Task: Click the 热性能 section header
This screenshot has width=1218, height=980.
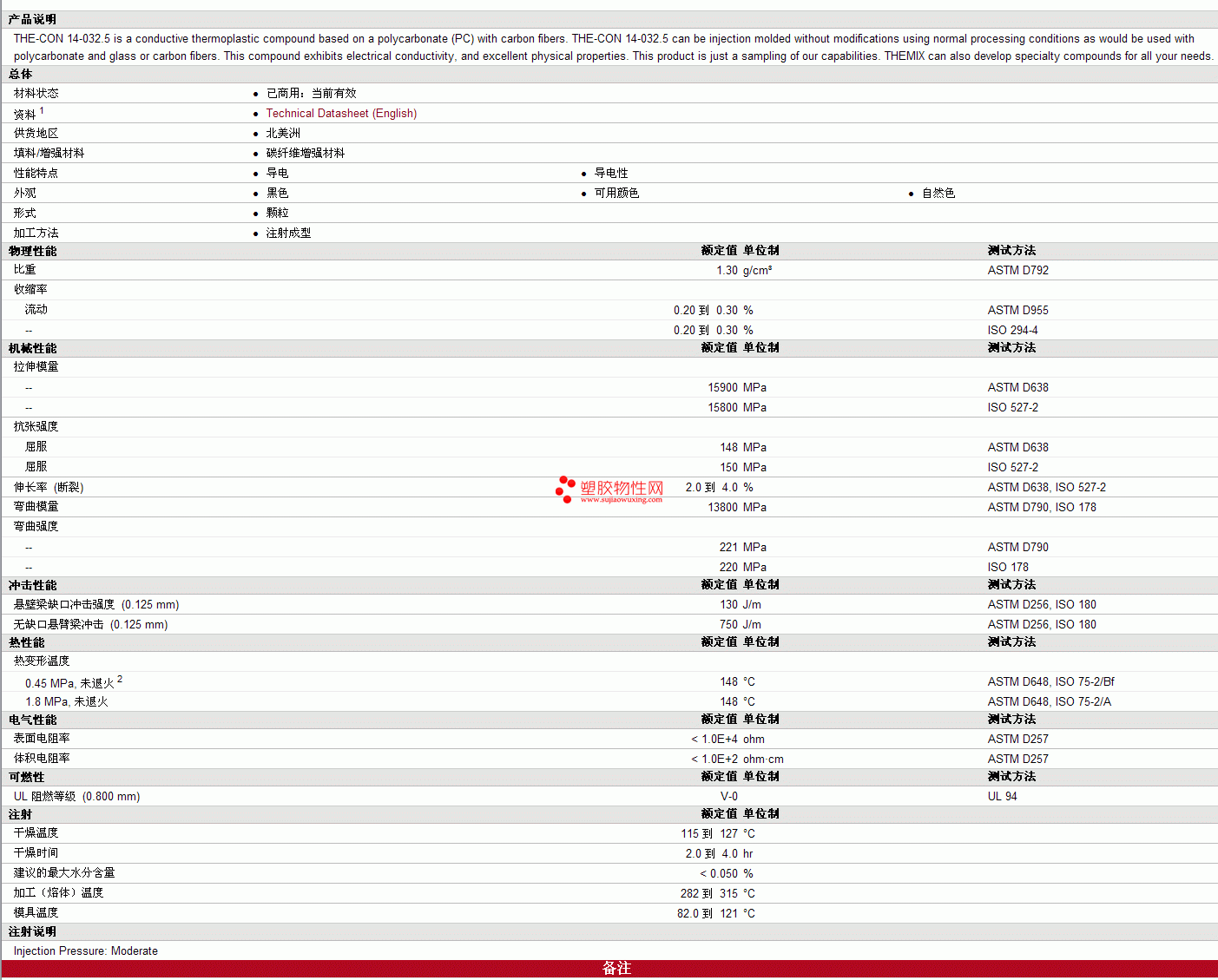Action: 27,643
